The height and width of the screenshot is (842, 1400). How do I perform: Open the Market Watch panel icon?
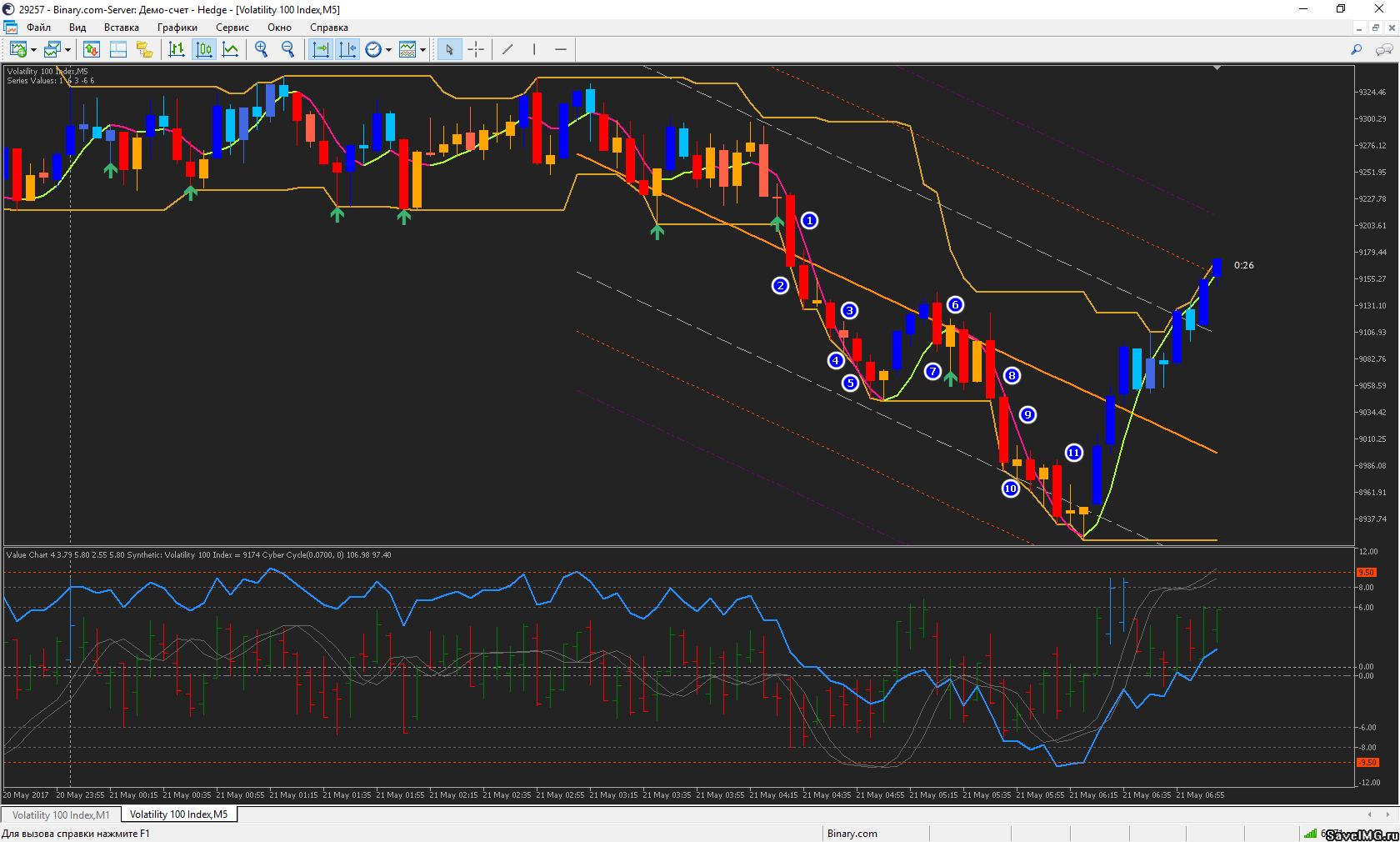pos(91,50)
